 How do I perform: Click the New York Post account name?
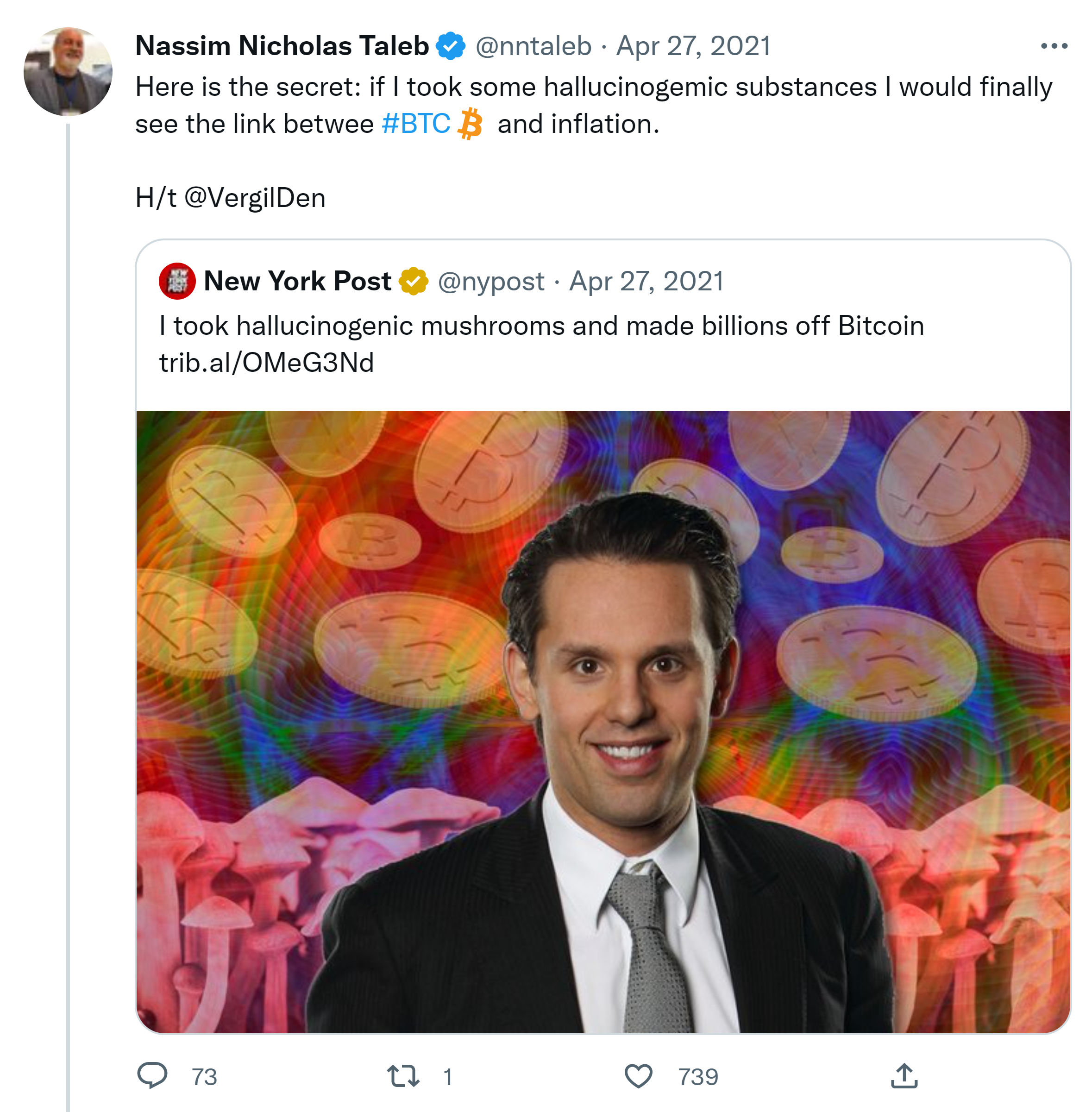[x=297, y=281]
